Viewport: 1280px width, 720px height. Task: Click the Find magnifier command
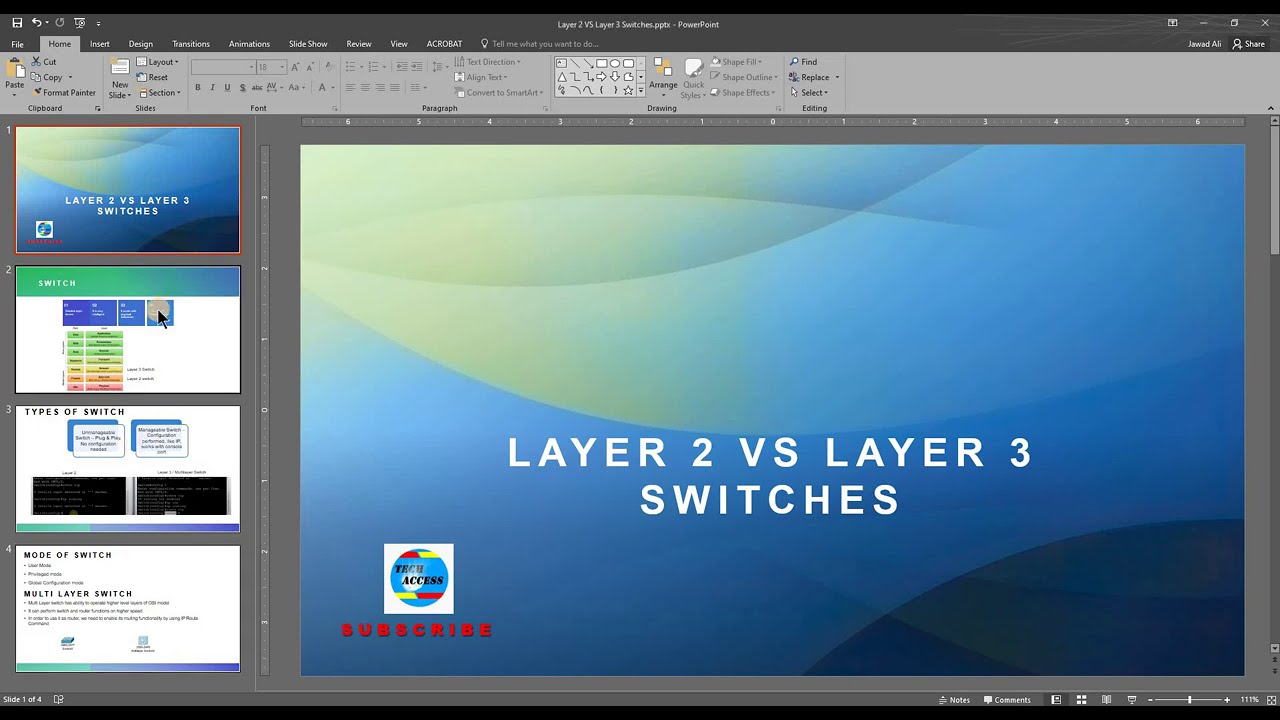803,62
